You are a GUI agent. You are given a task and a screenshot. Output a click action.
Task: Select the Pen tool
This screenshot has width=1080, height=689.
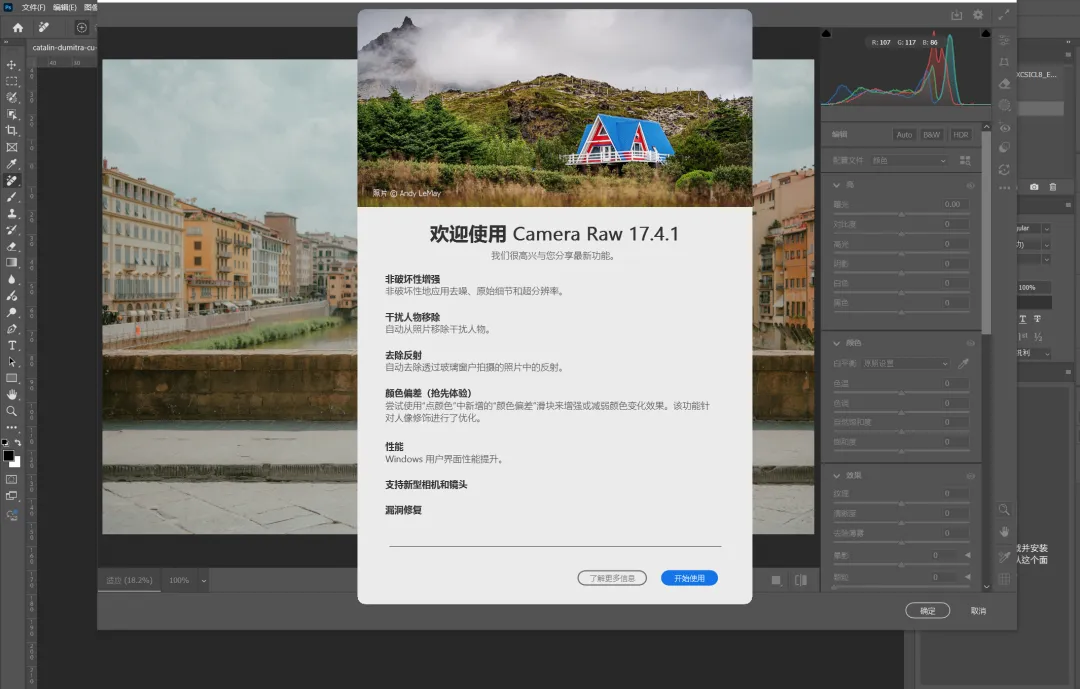tap(12, 329)
